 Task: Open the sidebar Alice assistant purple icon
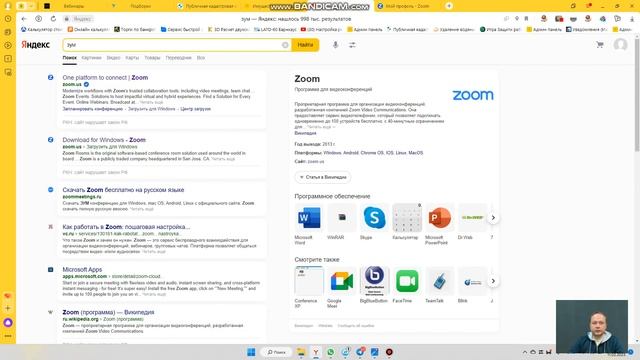coord(8,322)
